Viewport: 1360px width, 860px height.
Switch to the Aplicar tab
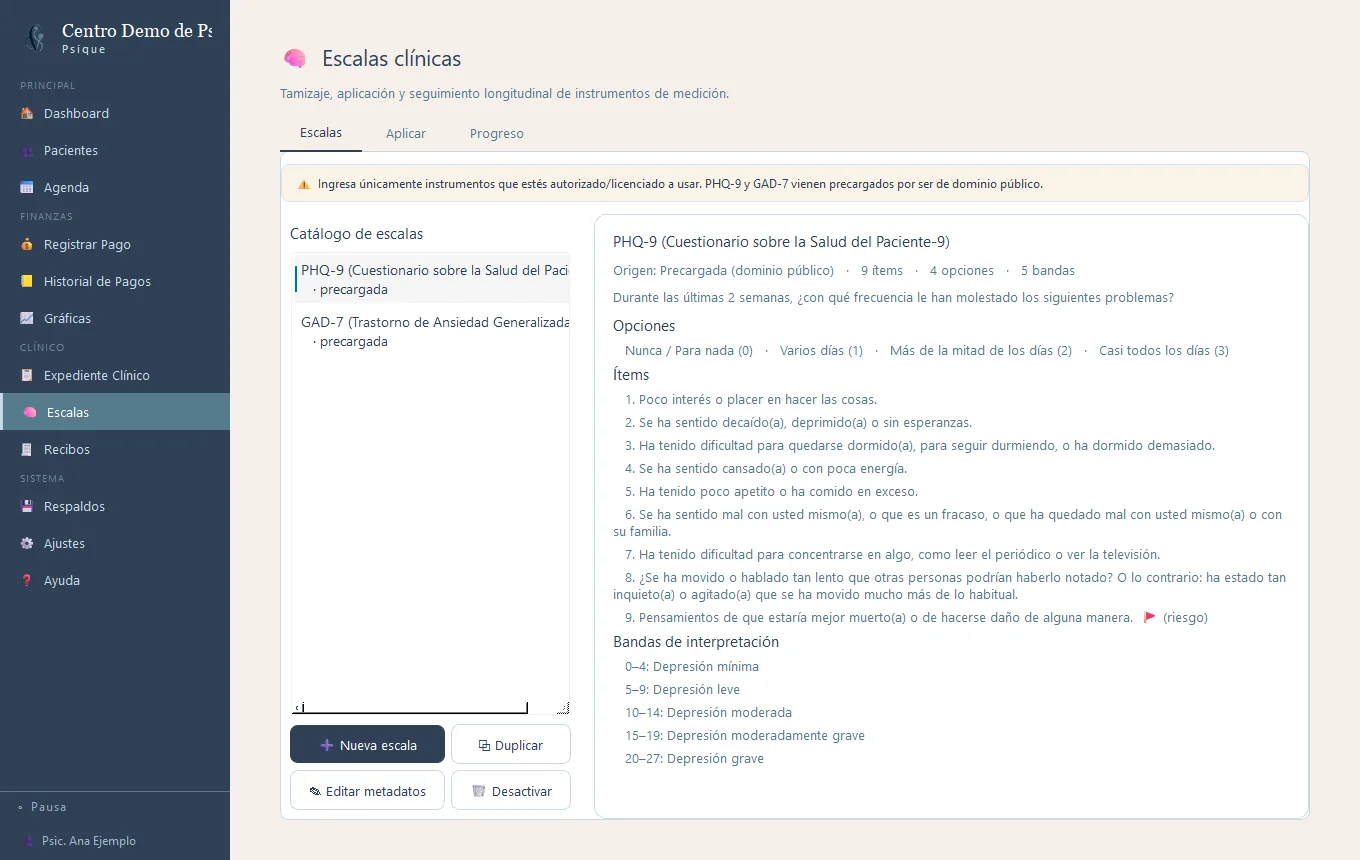(x=406, y=134)
